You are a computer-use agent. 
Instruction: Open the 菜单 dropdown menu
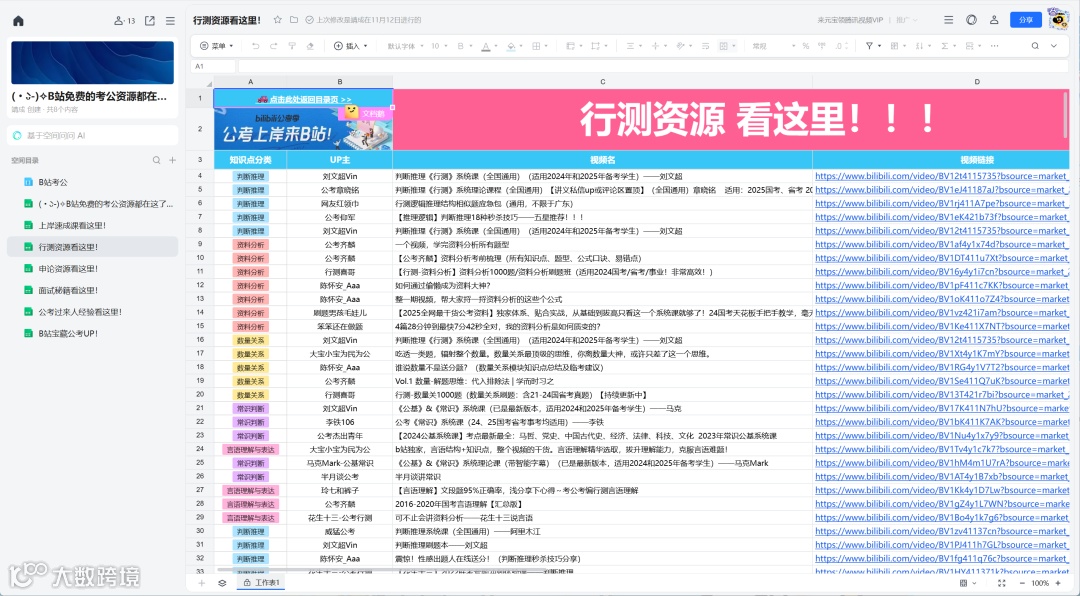coord(216,46)
